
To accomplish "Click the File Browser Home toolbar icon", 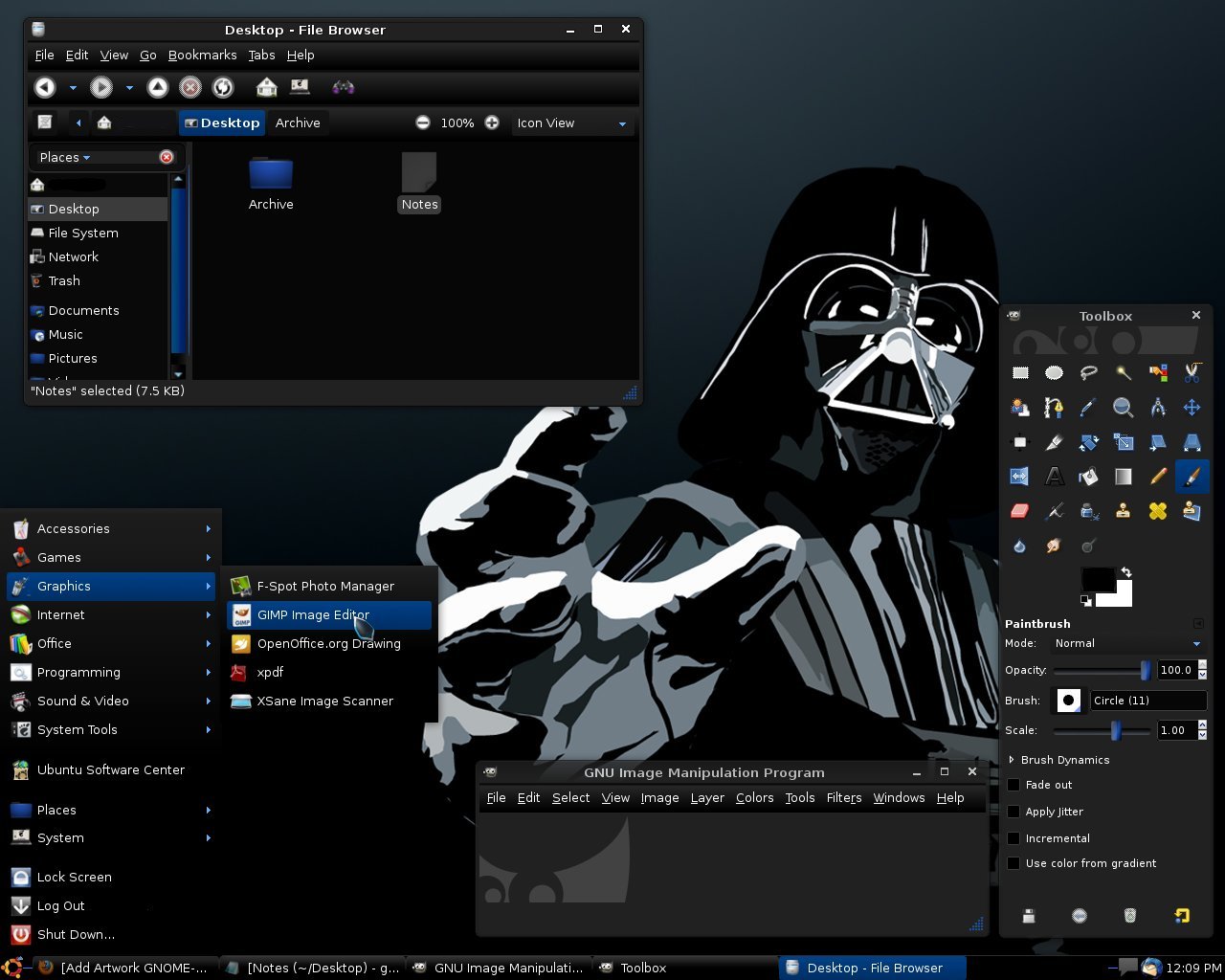I will [267, 87].
